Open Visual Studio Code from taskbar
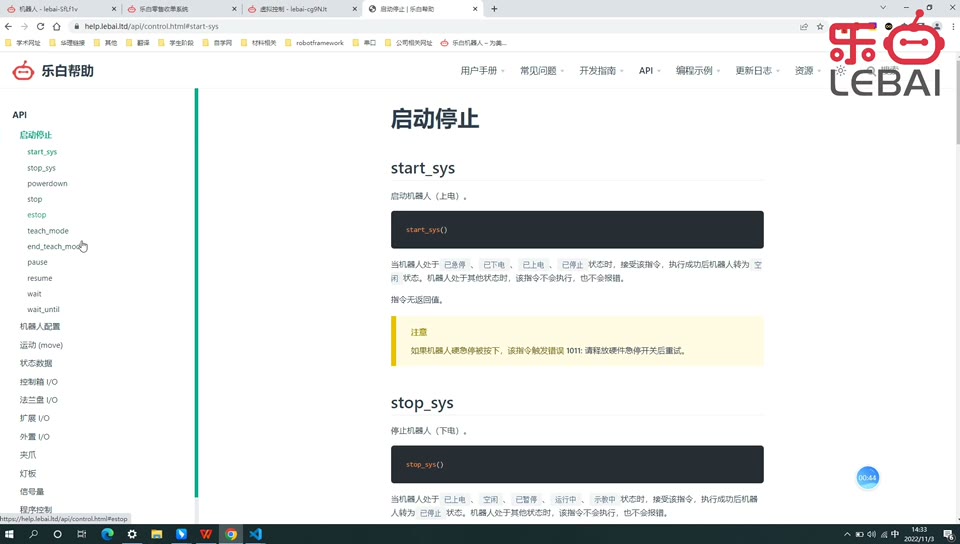 255,534
